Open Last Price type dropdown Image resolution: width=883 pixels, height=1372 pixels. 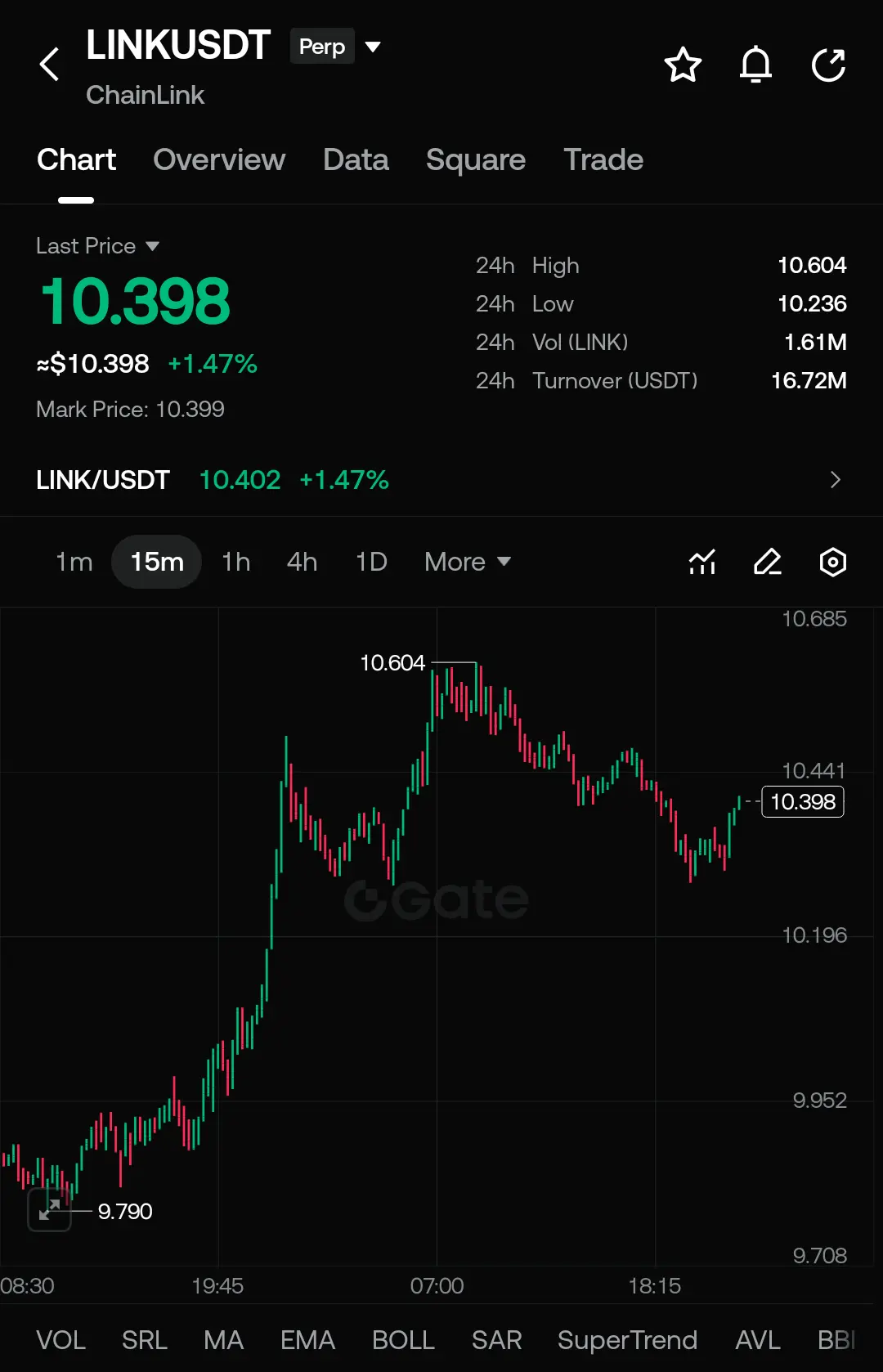pyautogui.click(x=97, y=245)
